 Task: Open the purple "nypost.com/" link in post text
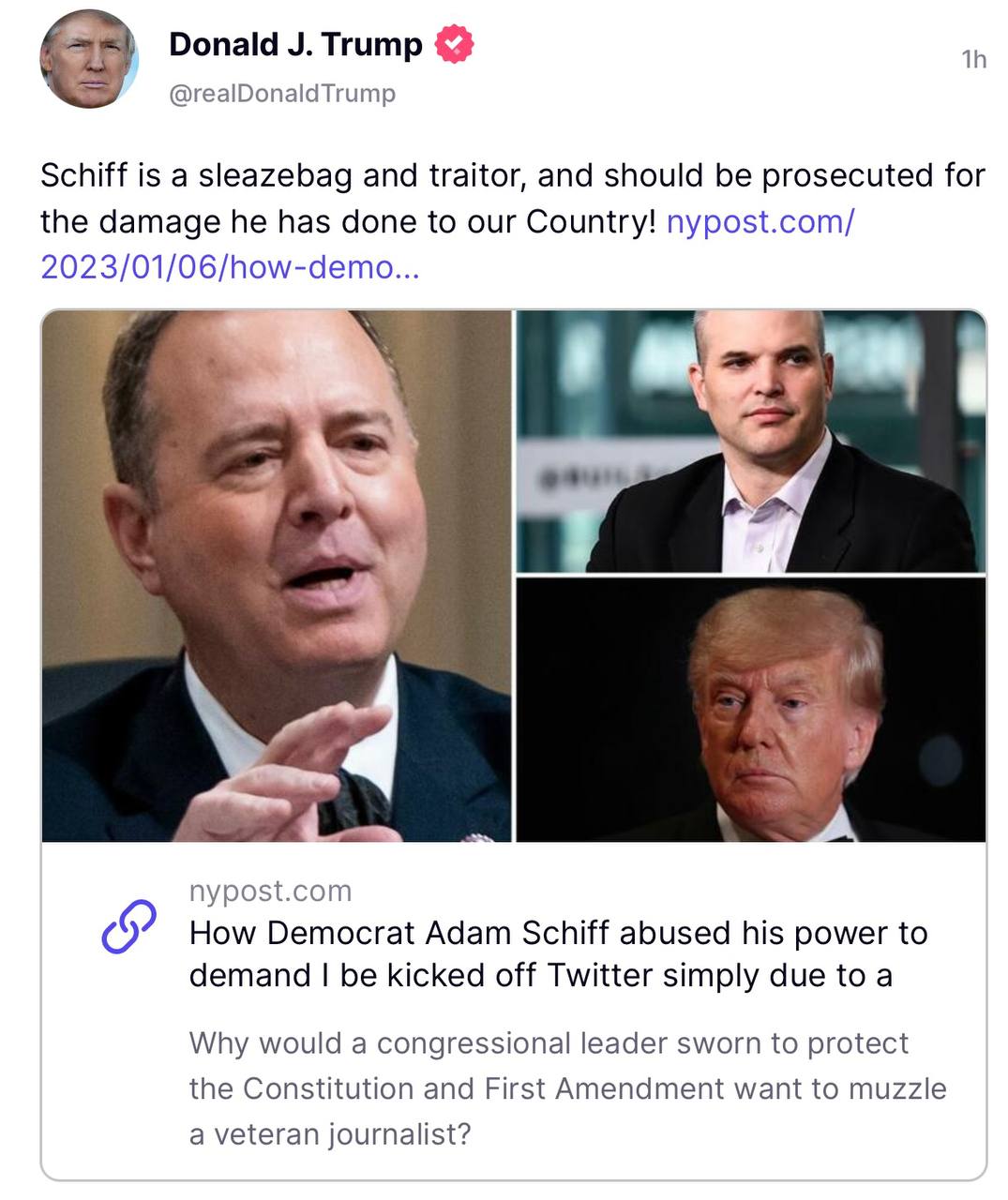(760, 222)
